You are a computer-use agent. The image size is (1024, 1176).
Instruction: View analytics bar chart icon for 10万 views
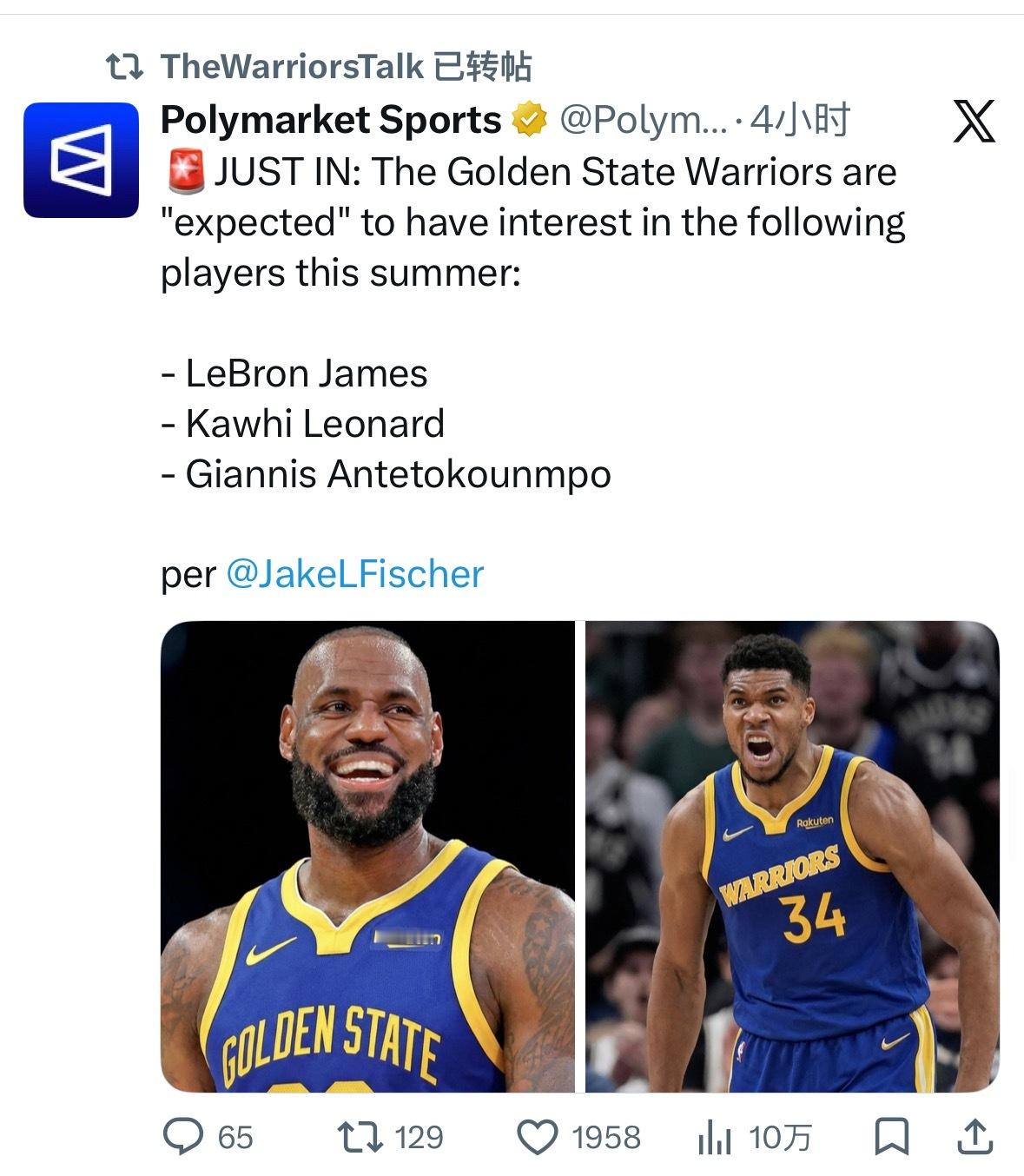tap(715, 1137)
